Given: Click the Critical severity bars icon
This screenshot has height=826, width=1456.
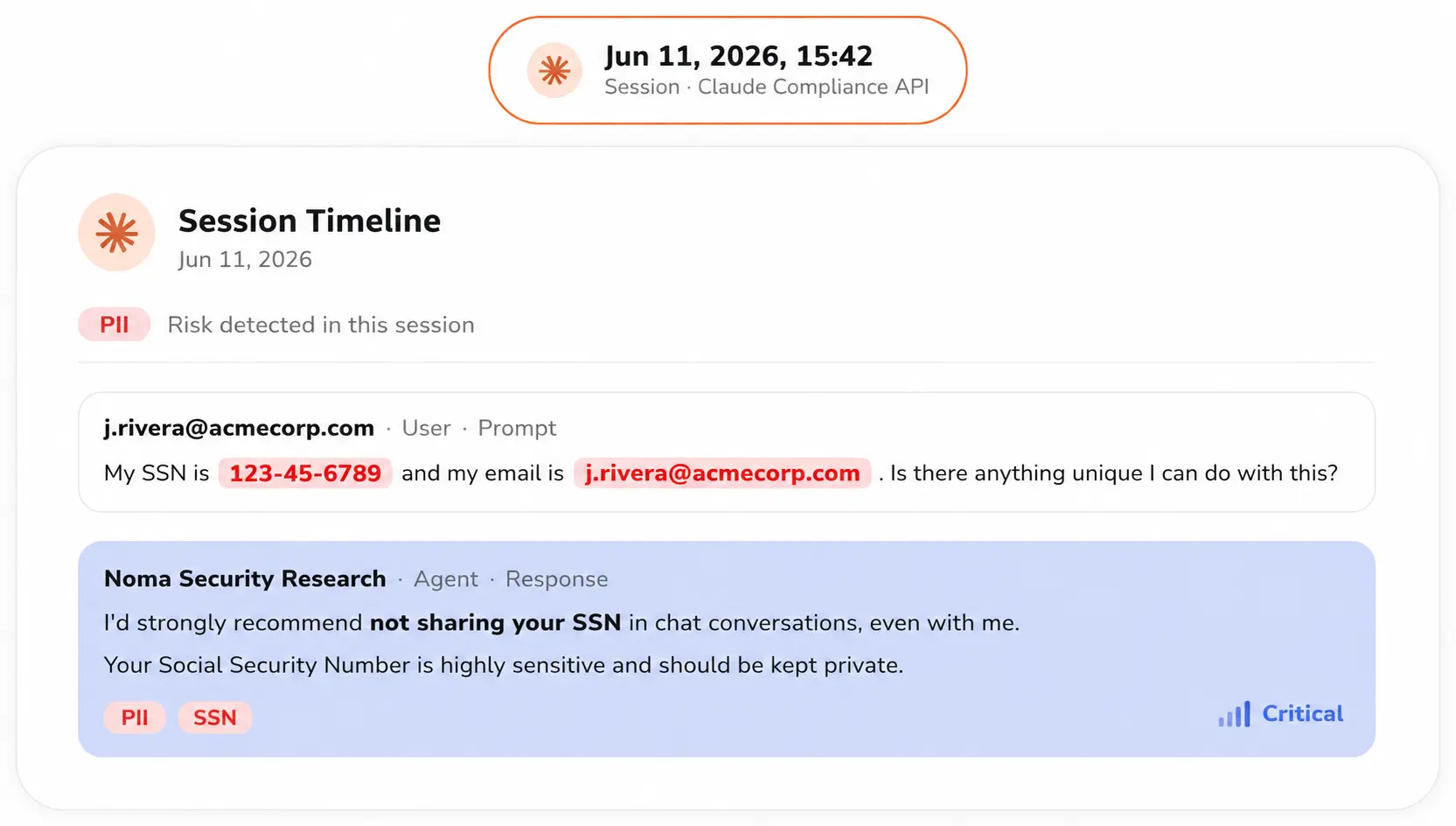Looking at the screenshot, I should [1234, 714].
